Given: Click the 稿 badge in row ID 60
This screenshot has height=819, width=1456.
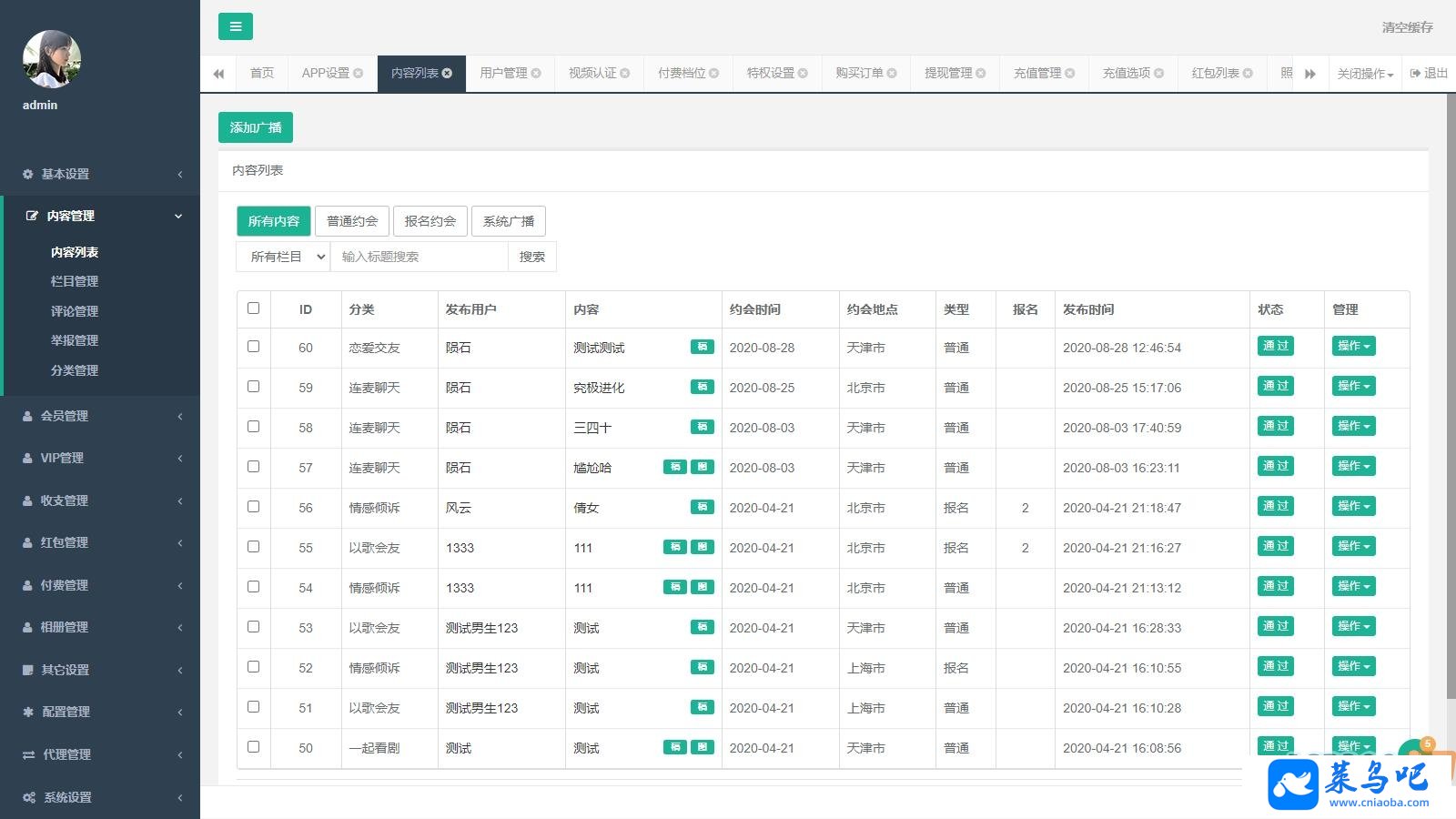Looking at the screenshot, I should (x=702, y=347).
